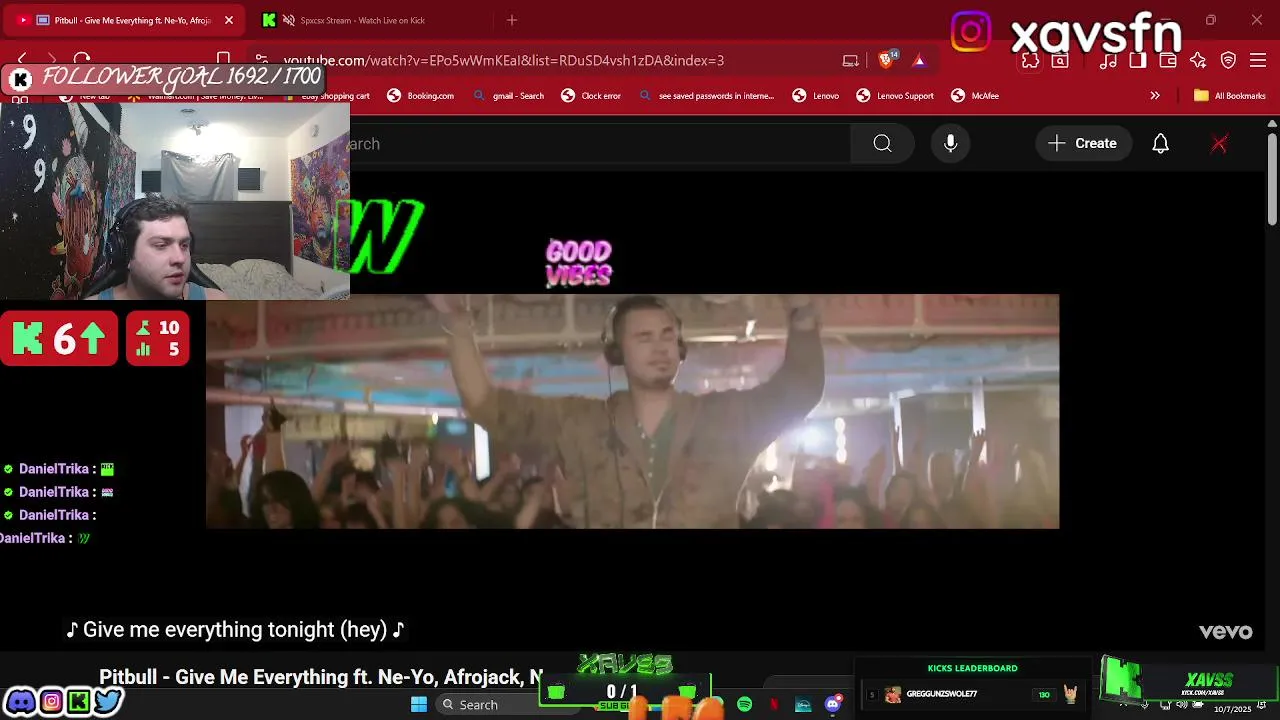This screenshot has height=720, width=1280.
Task: Open the Lenovo bookmark
Action: (x=815, y=96)
